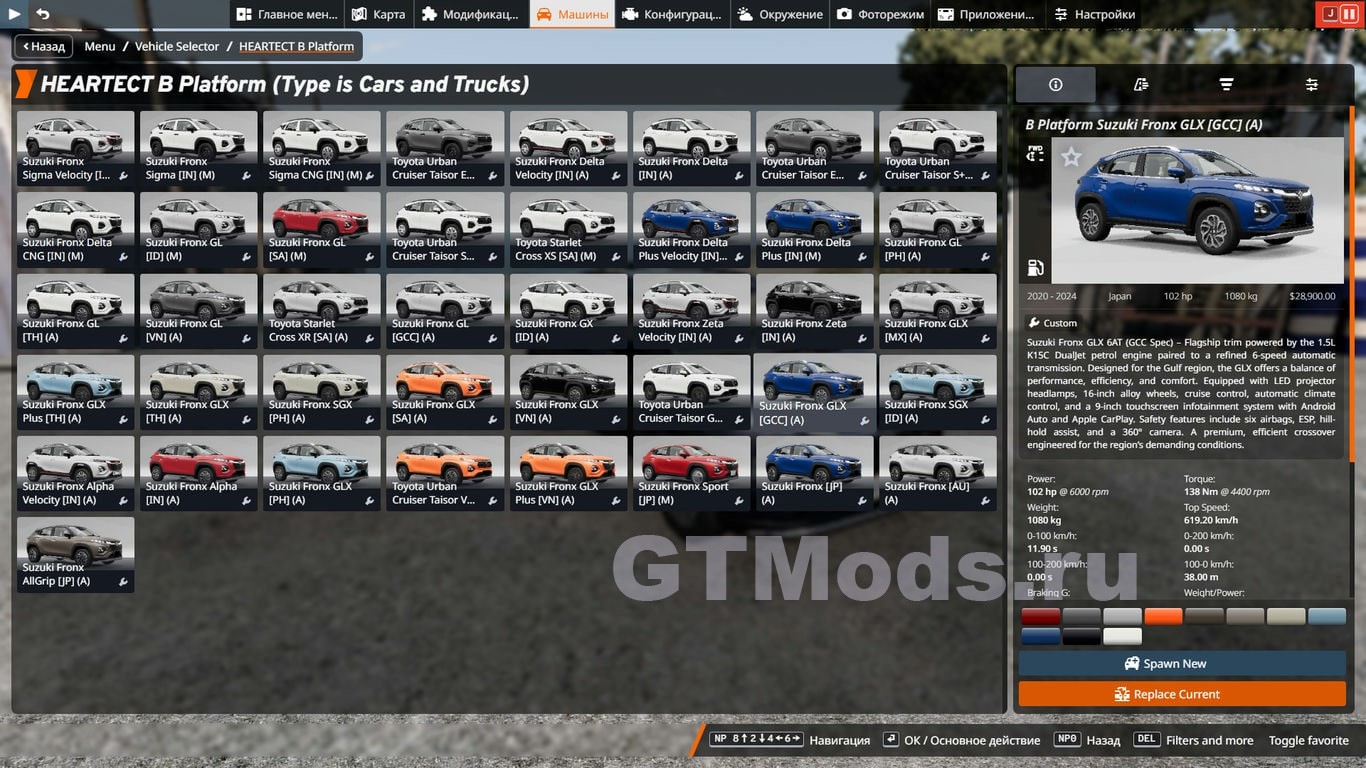Open the info tab icon in details panel
The width and height of the screenshot is (1366, 768).
1055,85
